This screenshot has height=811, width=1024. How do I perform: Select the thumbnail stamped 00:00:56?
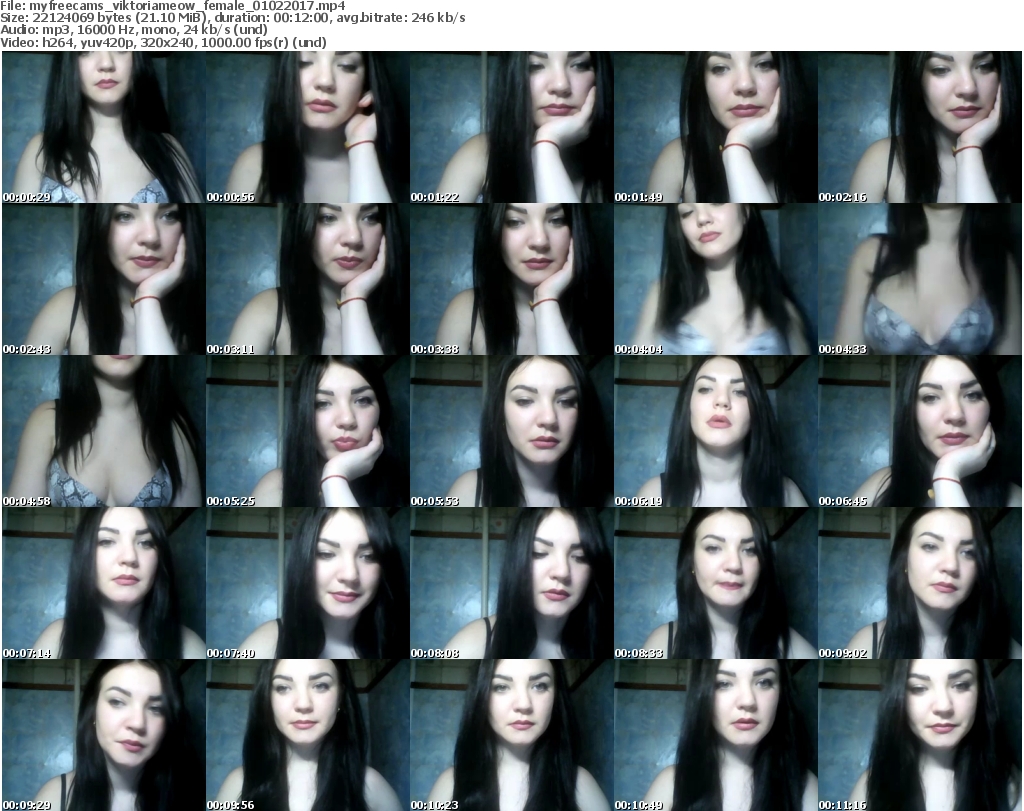pos(308,127)
